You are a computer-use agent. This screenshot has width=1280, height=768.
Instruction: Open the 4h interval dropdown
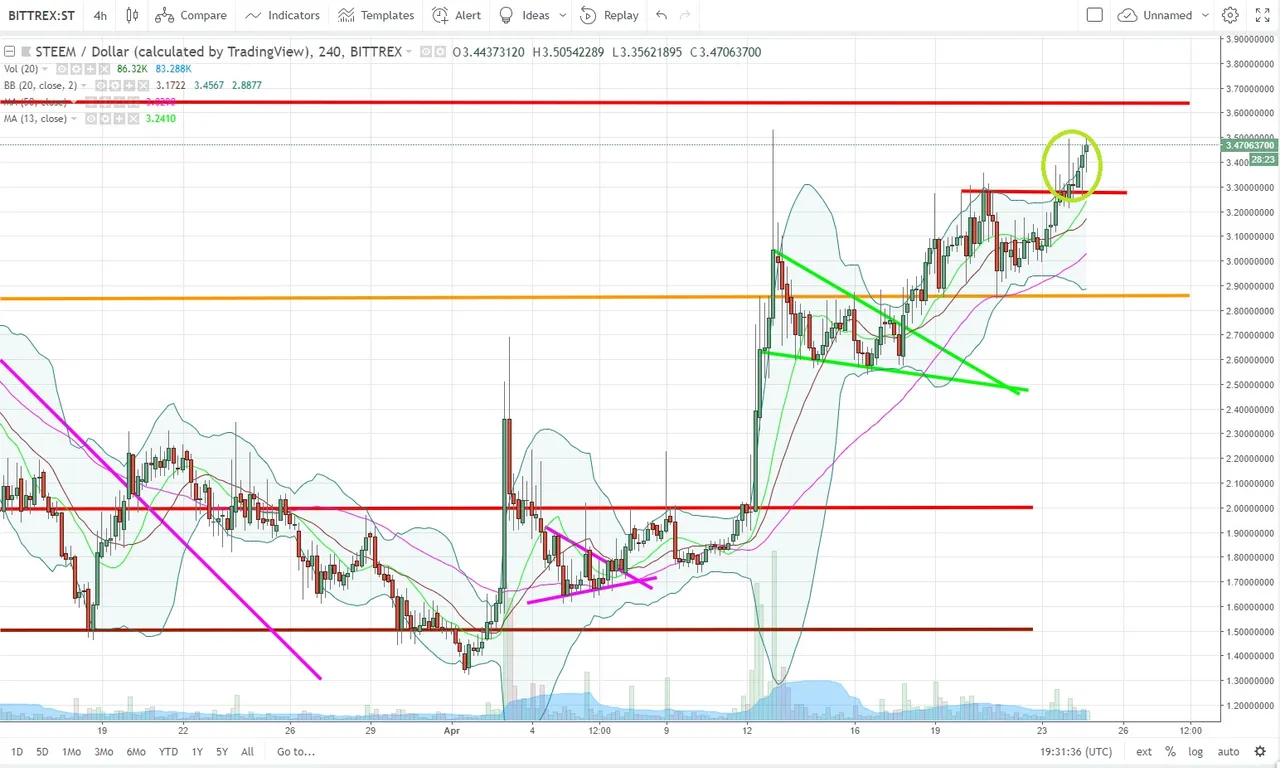click(x=100, y=15)
